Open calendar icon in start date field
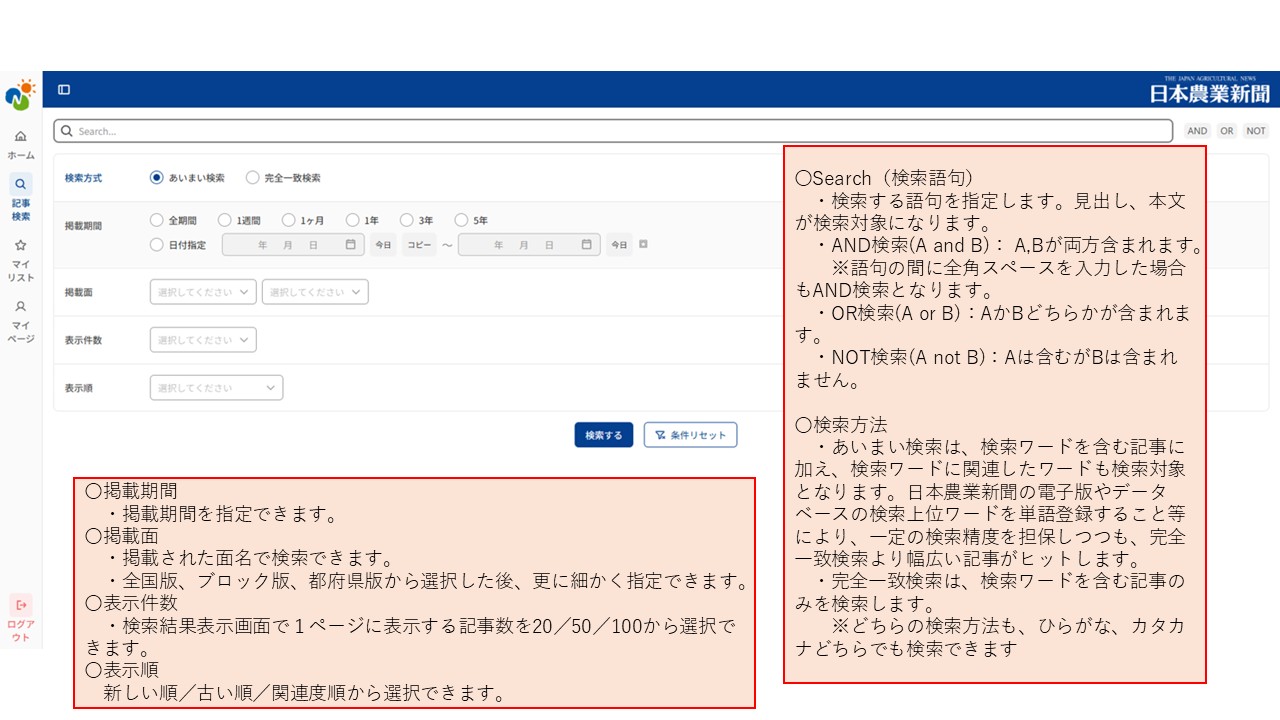 351,244
